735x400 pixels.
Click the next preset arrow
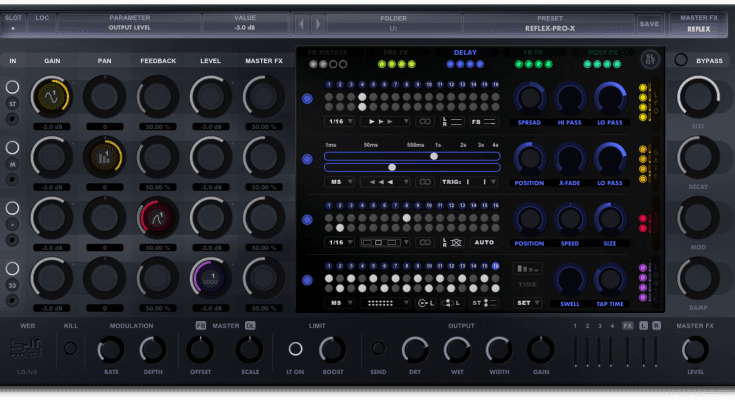click(318, 23)
